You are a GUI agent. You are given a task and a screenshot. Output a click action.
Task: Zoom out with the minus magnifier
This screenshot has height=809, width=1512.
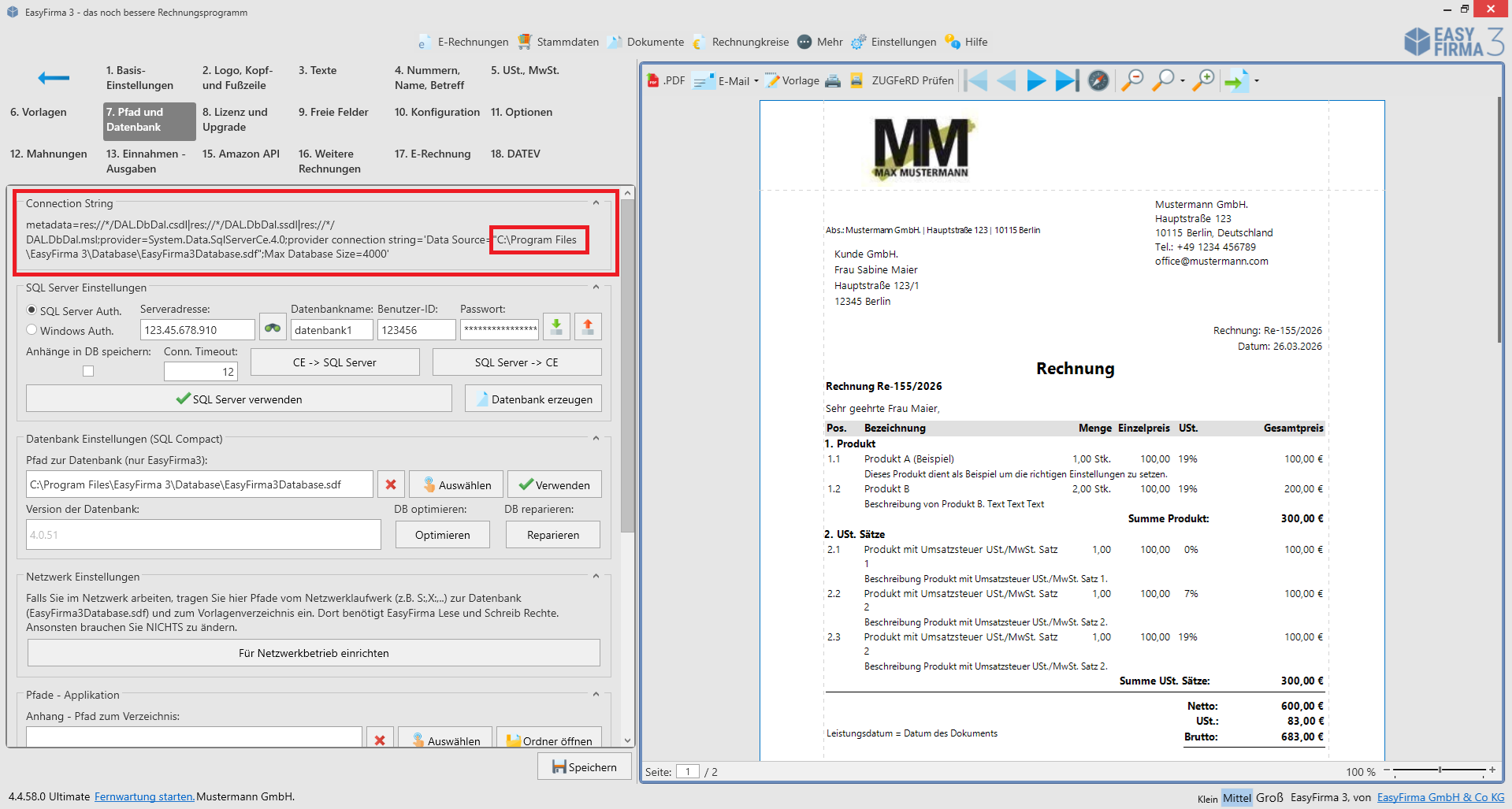pyautogui.click(x=1132, y=80)
